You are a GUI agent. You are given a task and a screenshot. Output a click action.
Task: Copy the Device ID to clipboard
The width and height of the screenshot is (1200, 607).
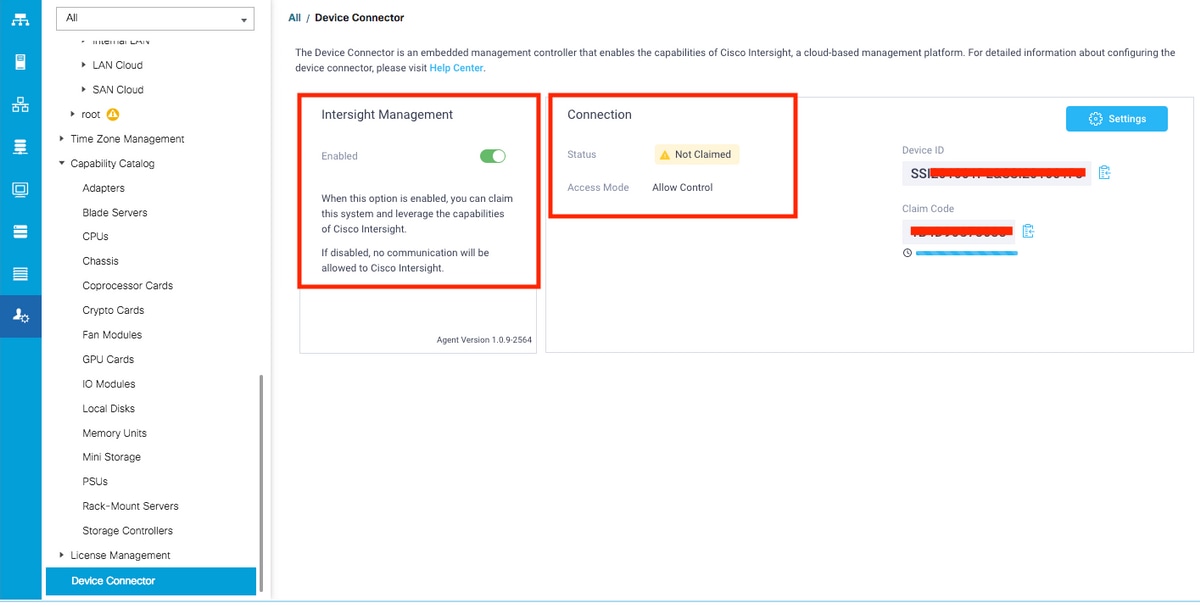tap(1105, 173)
